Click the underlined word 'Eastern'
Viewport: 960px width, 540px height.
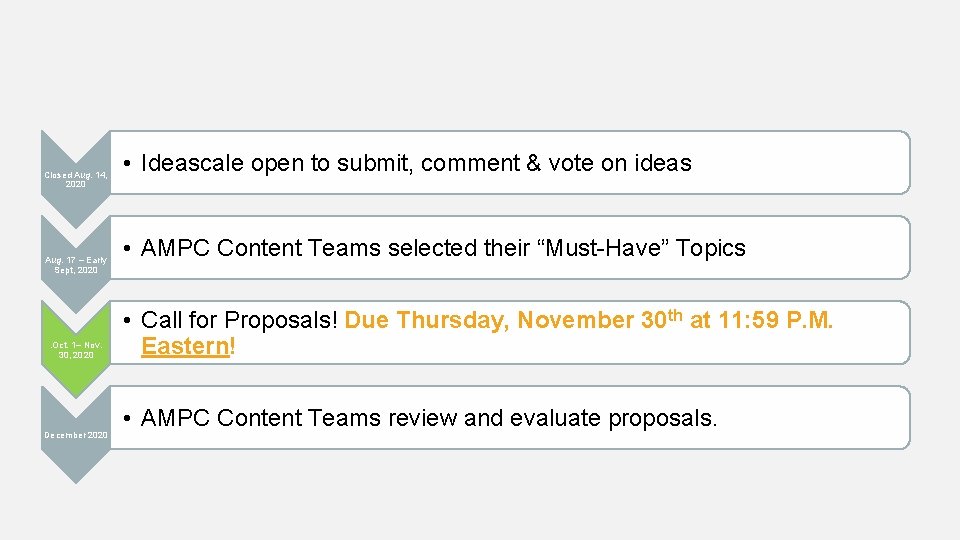click(186, 347)
